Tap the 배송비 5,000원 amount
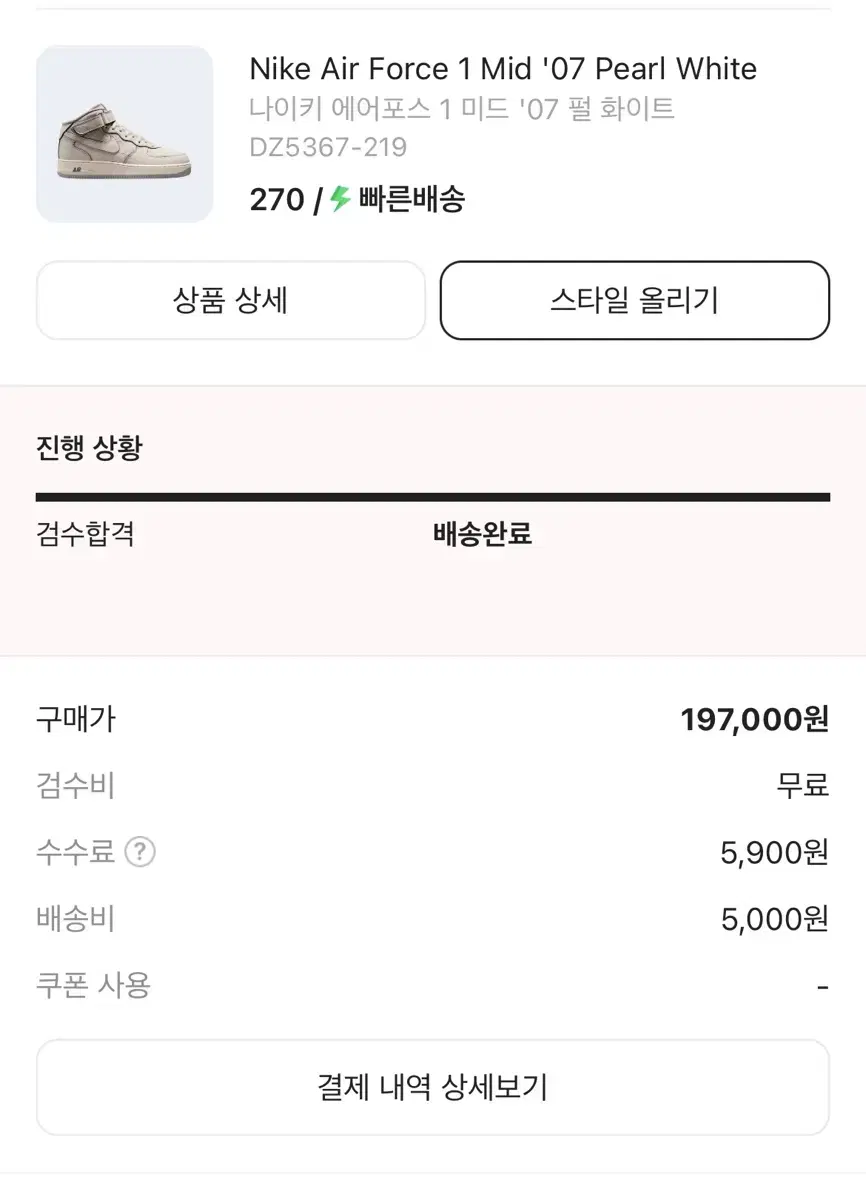Viewport: 866px width, 1200px height. coord(775,919)
